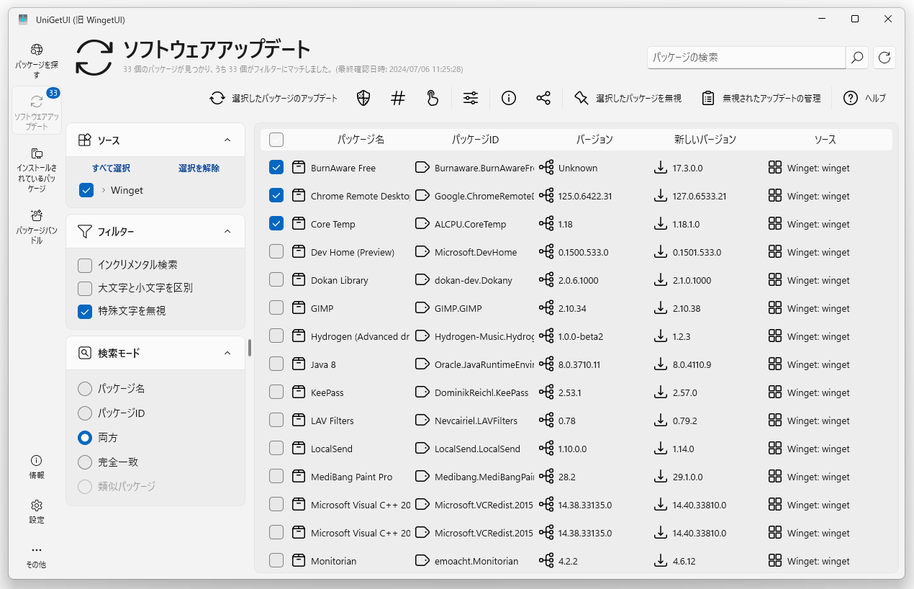Uncheck Chrome Remote Desktop row checkbox
Screen dimensions: 914x589
point(276,195)
